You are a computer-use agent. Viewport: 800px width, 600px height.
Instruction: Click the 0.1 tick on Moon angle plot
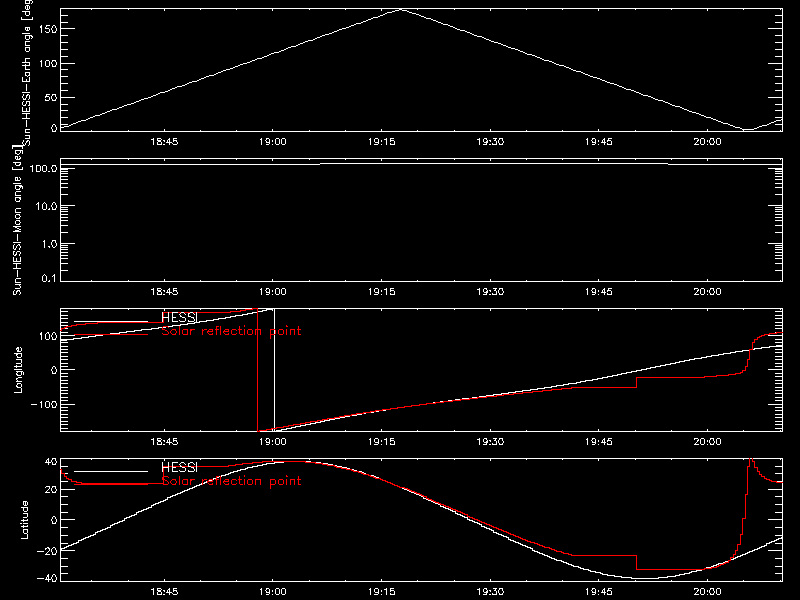[49, 278]
